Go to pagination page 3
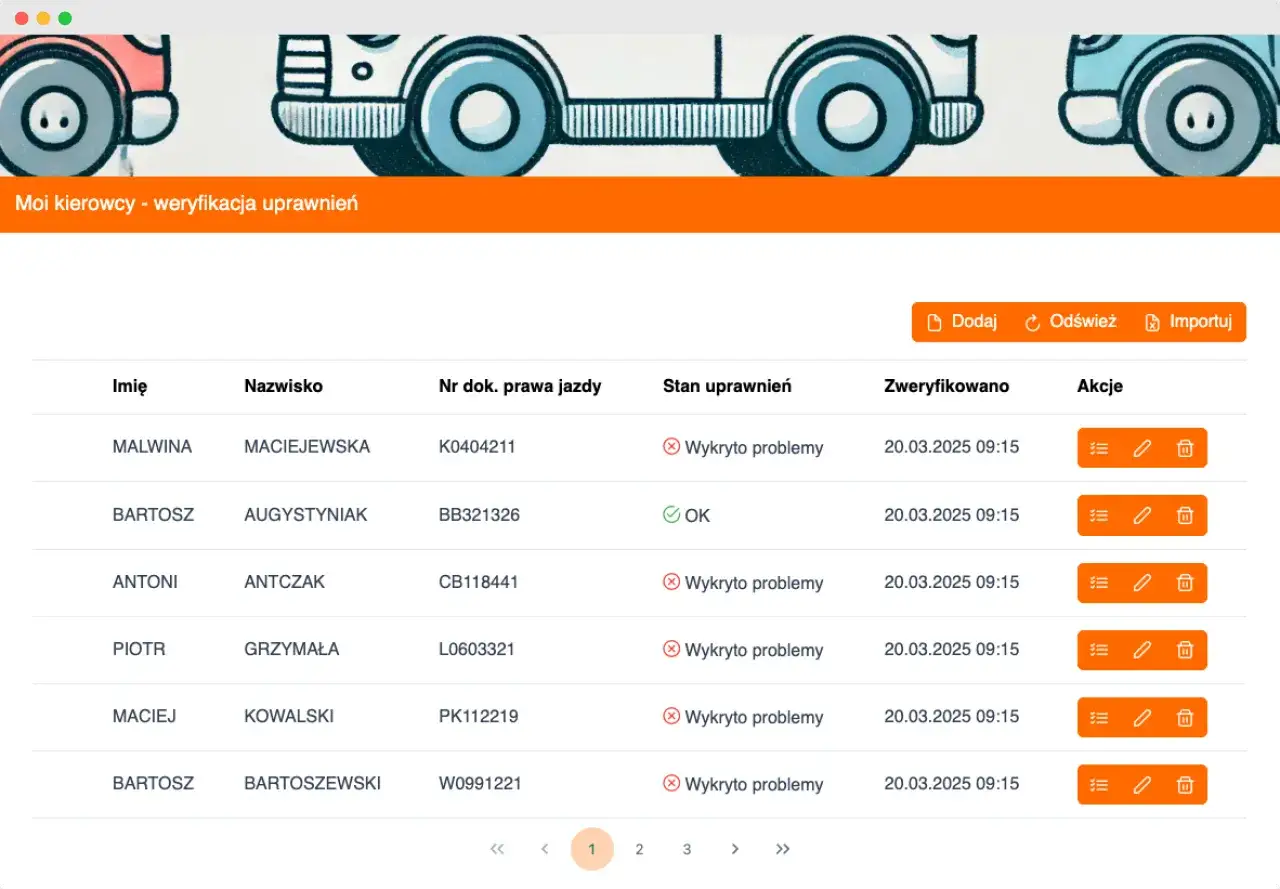Image resolution: width=1280 pixels, height=889 pixels. click(687, 849)
